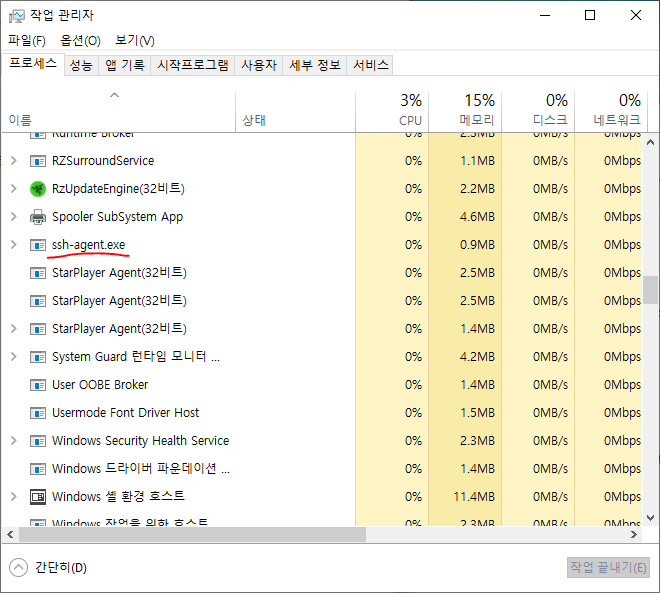Screen dimensions: 660x593
Task: Click the Spooler SubSystem App printer icon
Action: (38, 217)
